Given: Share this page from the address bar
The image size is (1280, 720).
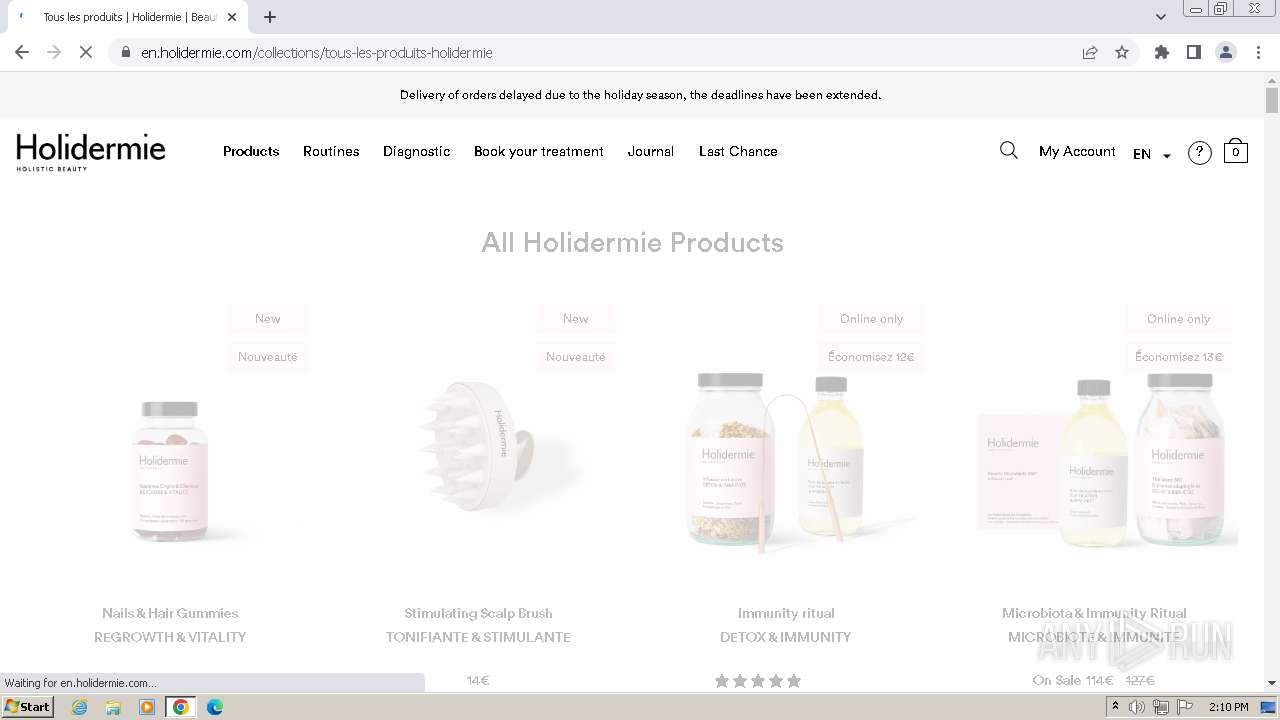Looking at the screenshot, I should [1090, 52].
